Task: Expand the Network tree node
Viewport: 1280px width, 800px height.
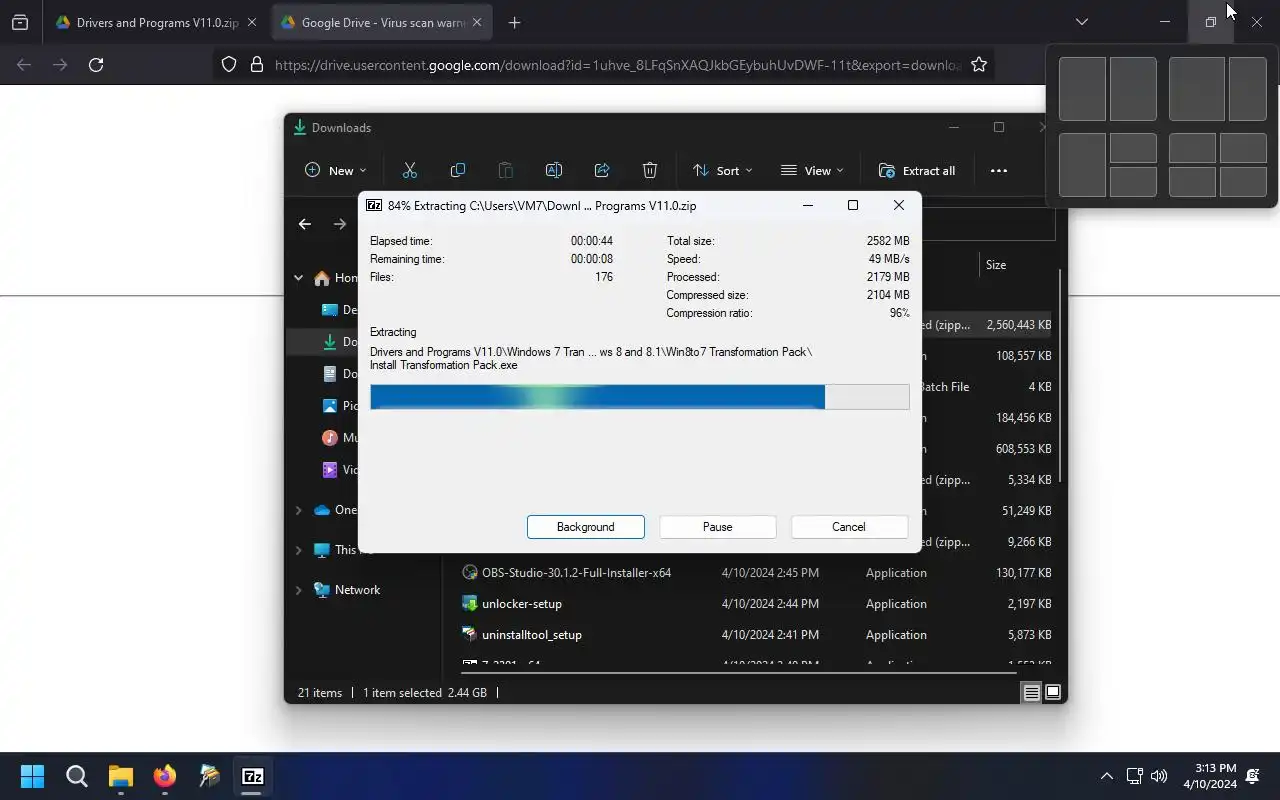Action: [x=298, y=590]
